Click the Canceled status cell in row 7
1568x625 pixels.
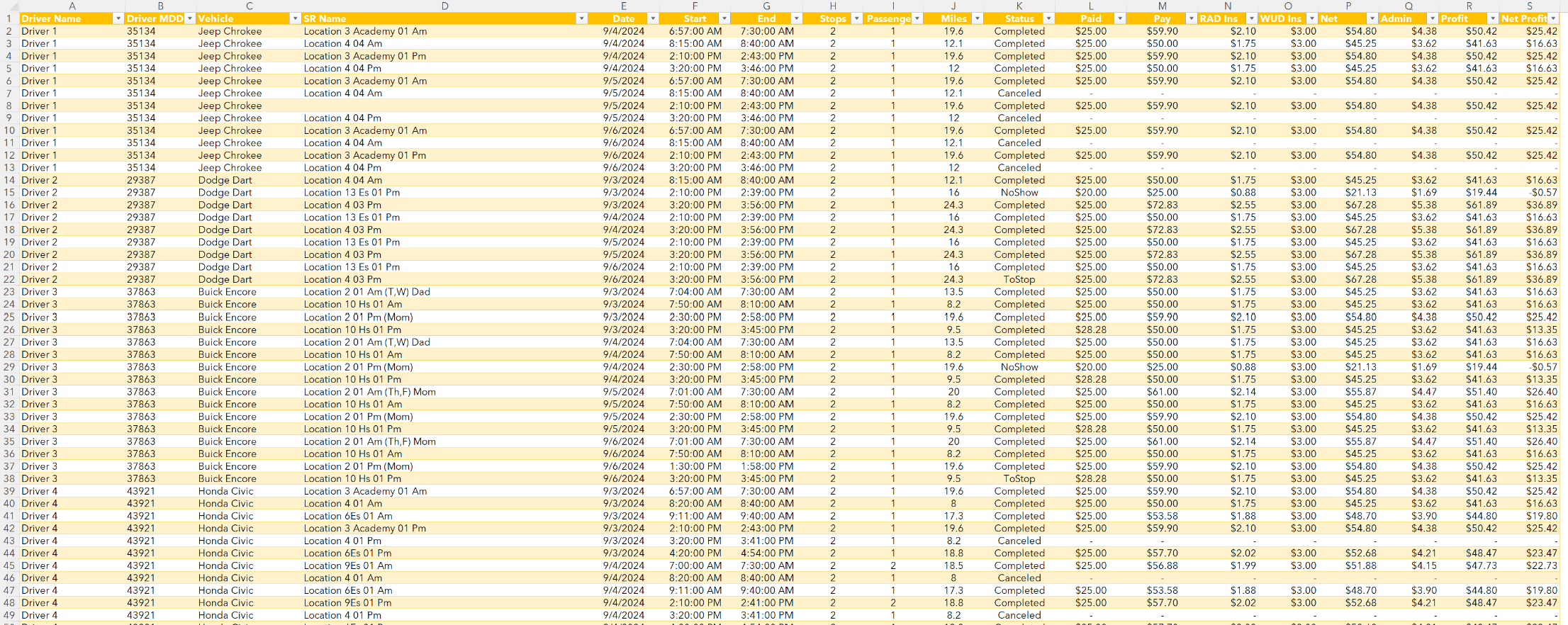(x=1019, y=94)
